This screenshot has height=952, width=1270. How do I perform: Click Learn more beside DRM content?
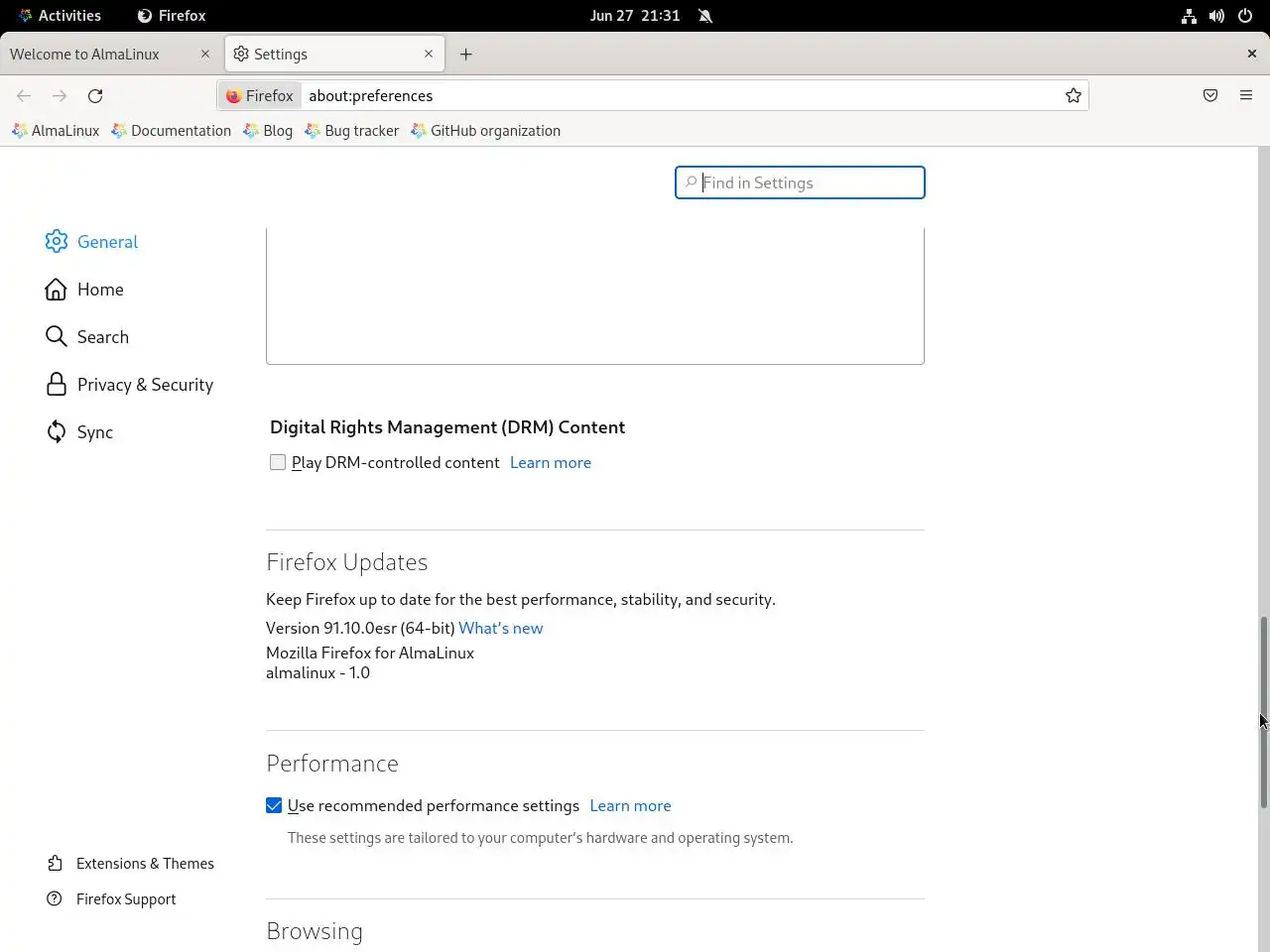pyautogui.click(x=551, y=463)
